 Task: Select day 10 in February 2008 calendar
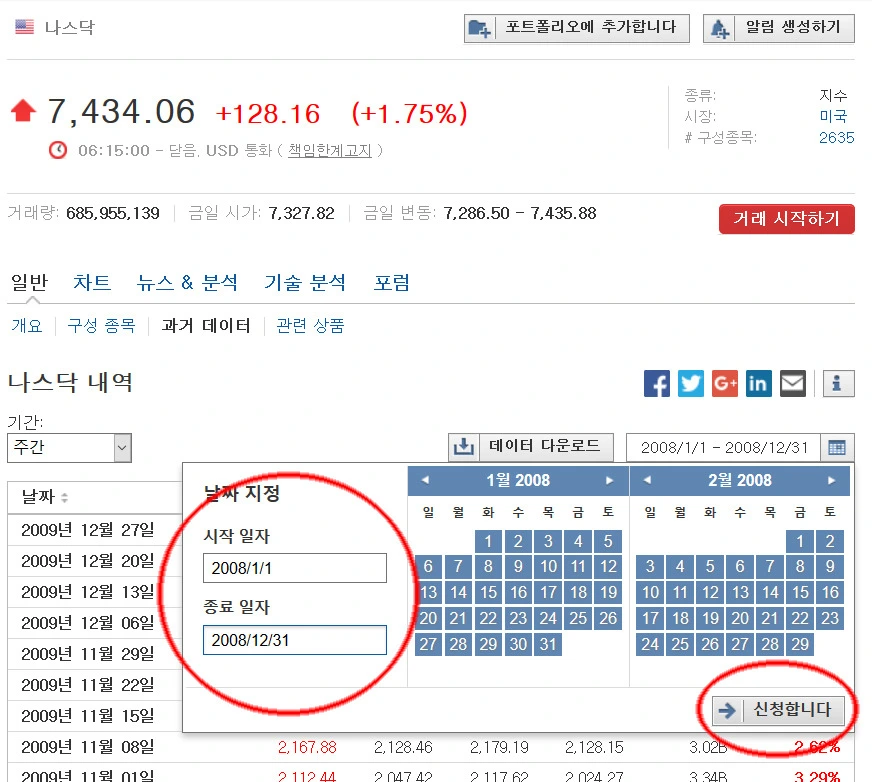click(x=650, y=592)
